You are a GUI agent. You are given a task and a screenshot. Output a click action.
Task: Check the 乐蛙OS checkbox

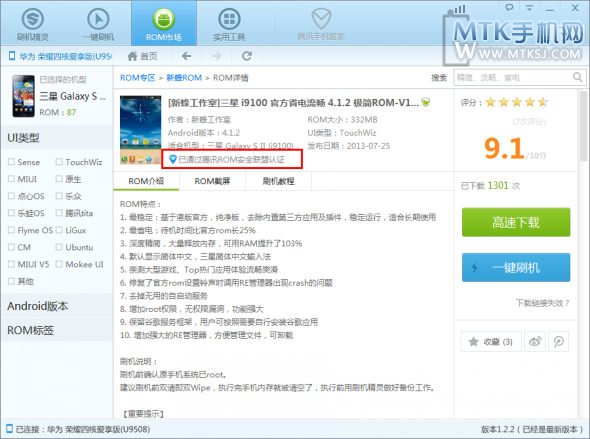(11, 213)
